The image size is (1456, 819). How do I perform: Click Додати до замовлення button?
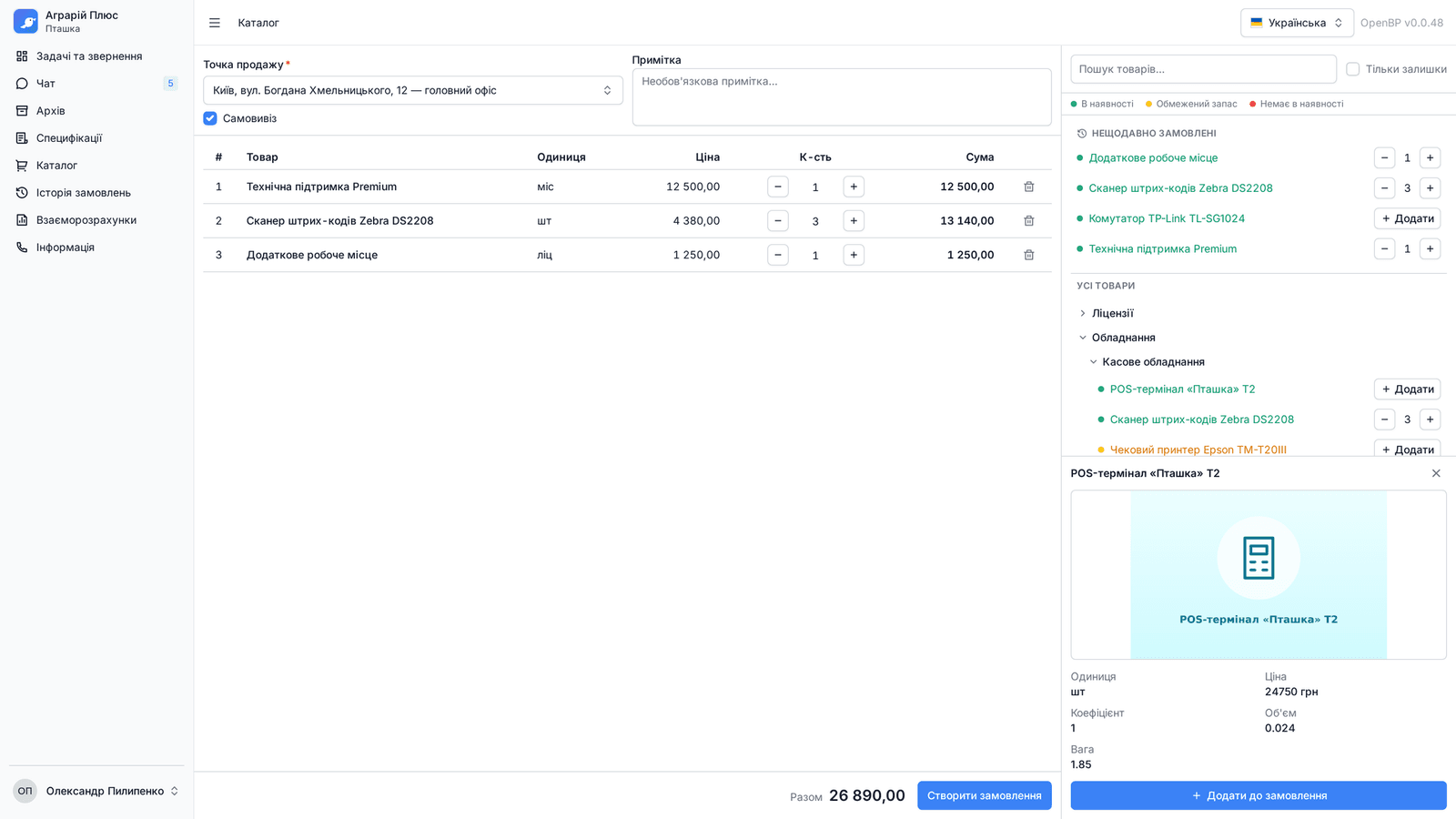tap(1259, 795)
